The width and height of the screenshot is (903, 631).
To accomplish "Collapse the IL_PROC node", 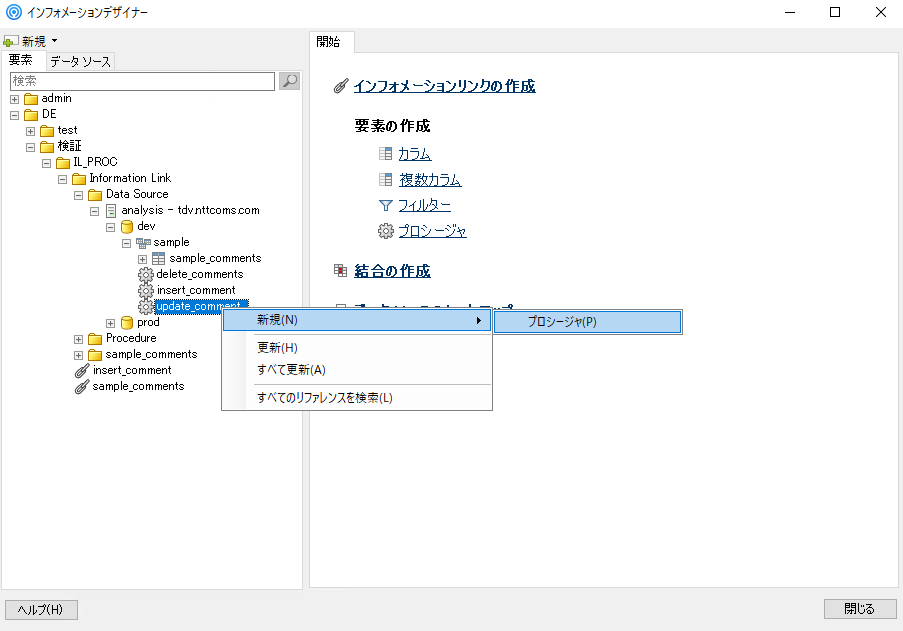I will coord(47,164).
